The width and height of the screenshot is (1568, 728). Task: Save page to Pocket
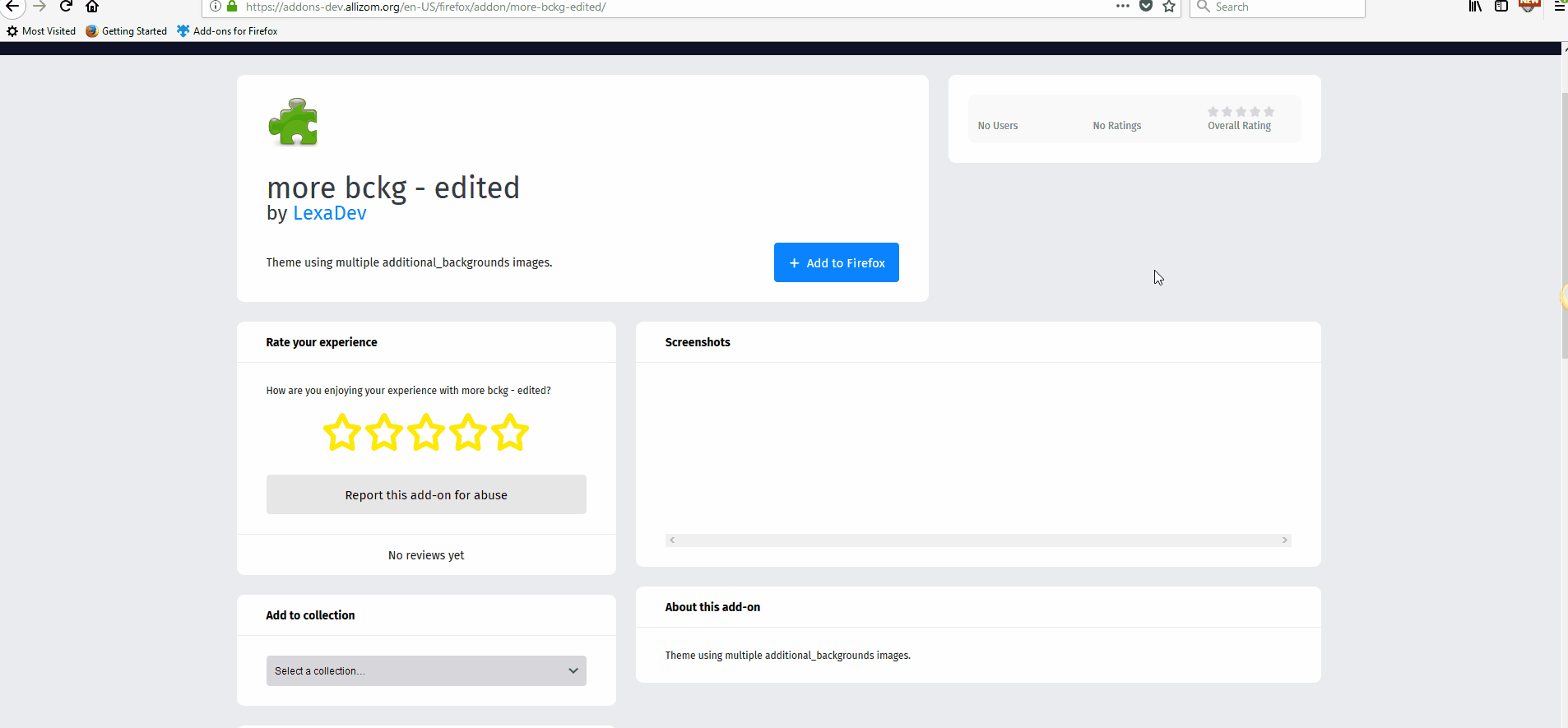(1145, 7)
